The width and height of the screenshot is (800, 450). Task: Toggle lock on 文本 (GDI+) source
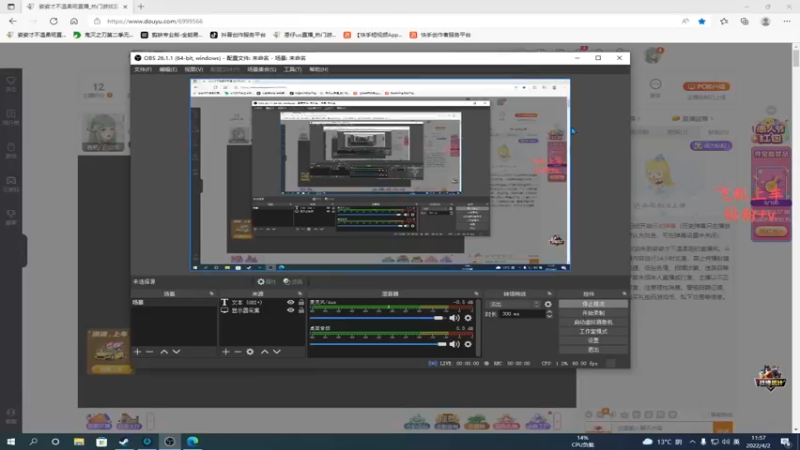click(x=301, y=303)
